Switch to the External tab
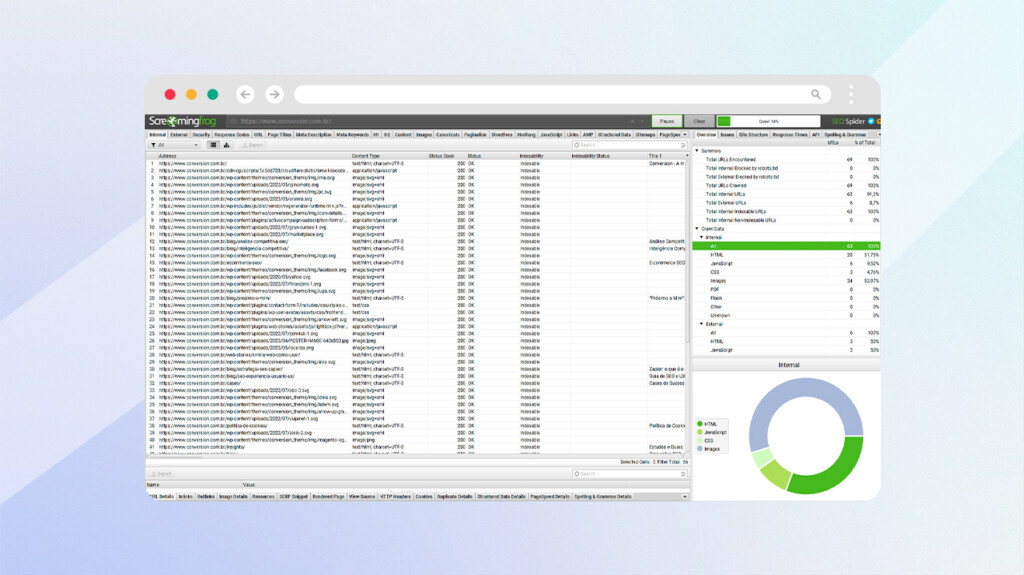The height and width of the screenshot is (575, 1024). 179,135
